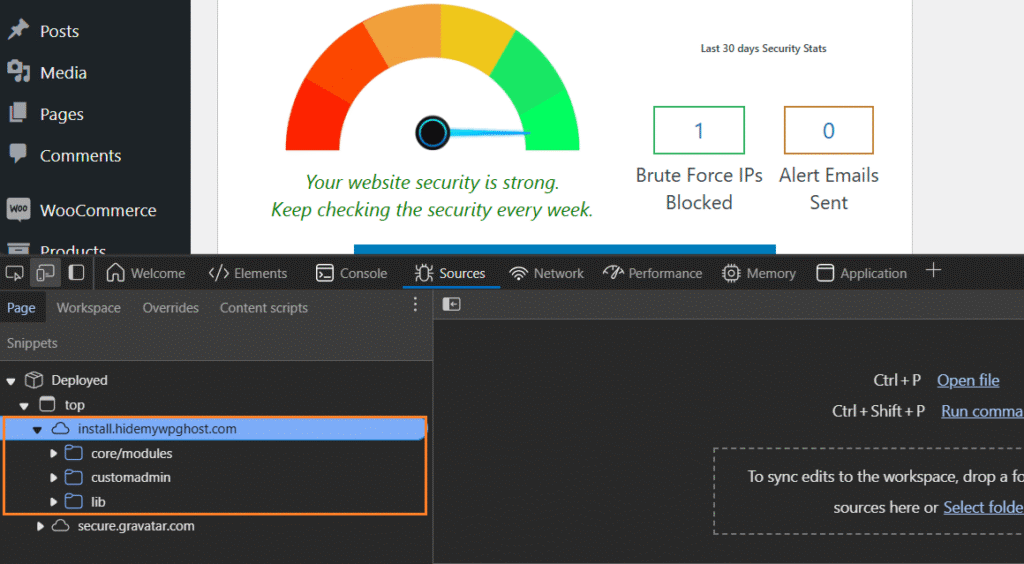Click the Elements code brackets icon
Screen dimensions: 1024x564
tap(219, 273)
